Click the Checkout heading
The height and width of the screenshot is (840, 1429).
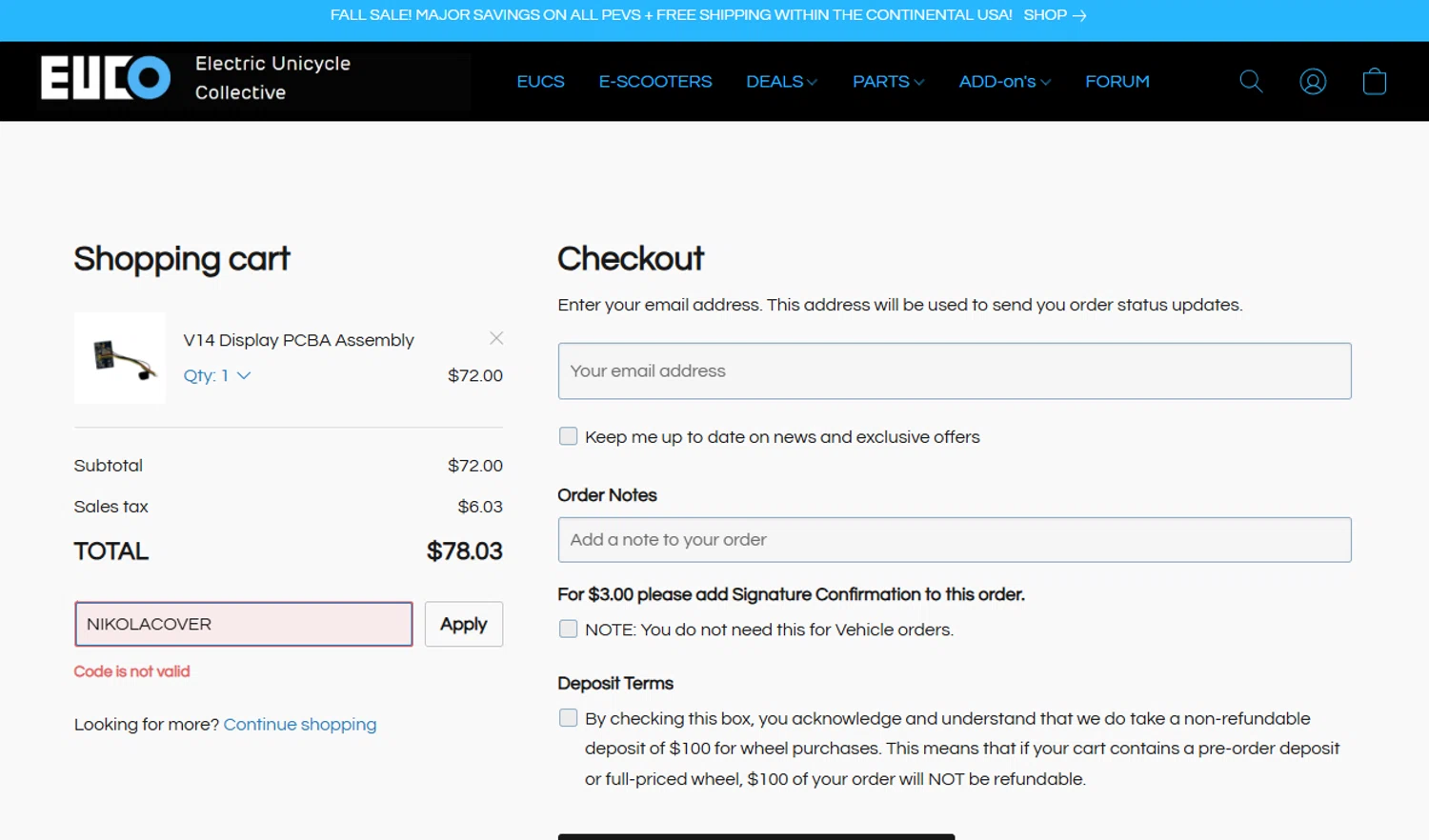pyautogui.click(x=631, y=258)
